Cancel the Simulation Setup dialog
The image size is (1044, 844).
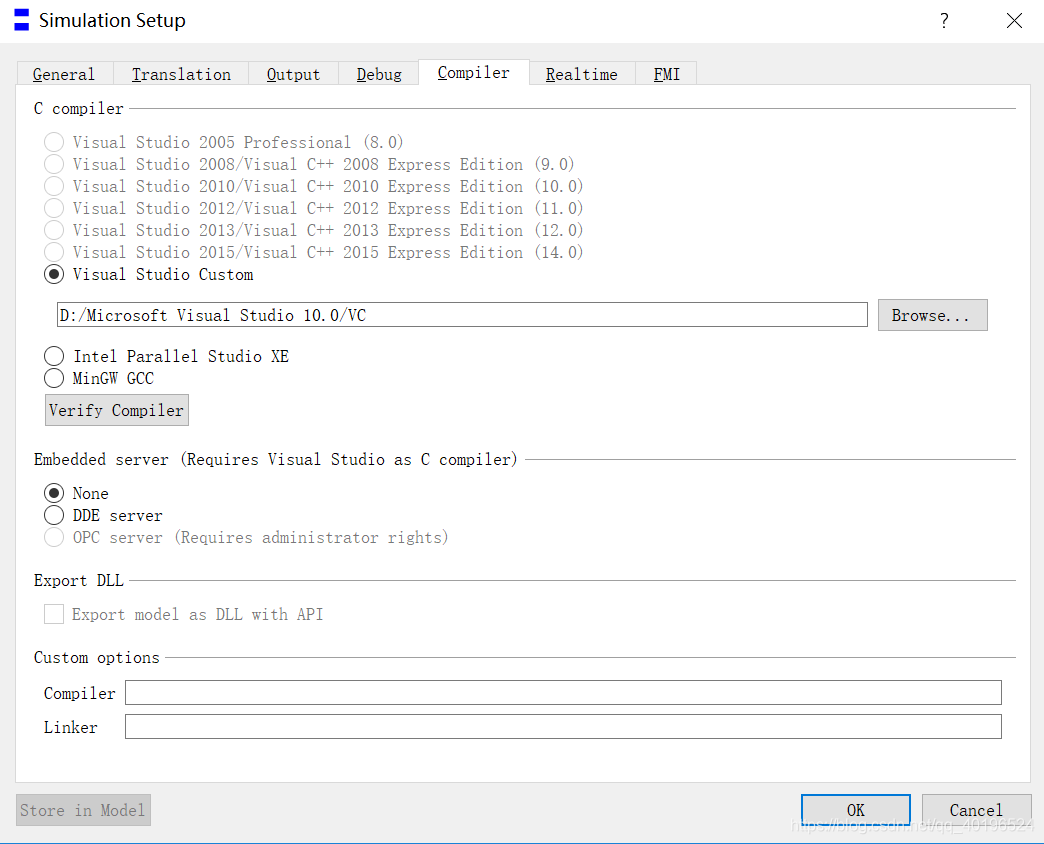(976, 810)
